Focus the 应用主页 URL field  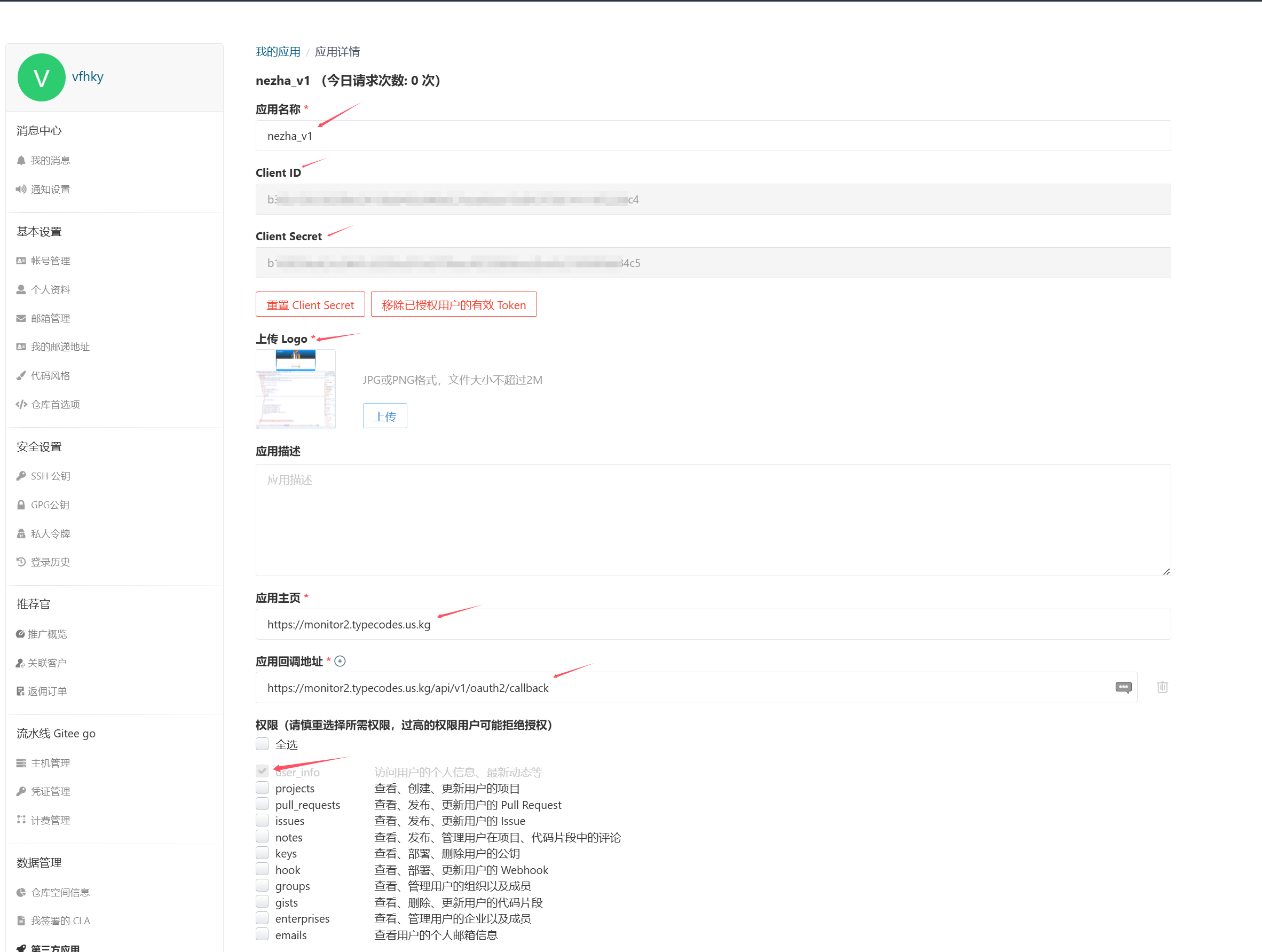coord(713,624)
